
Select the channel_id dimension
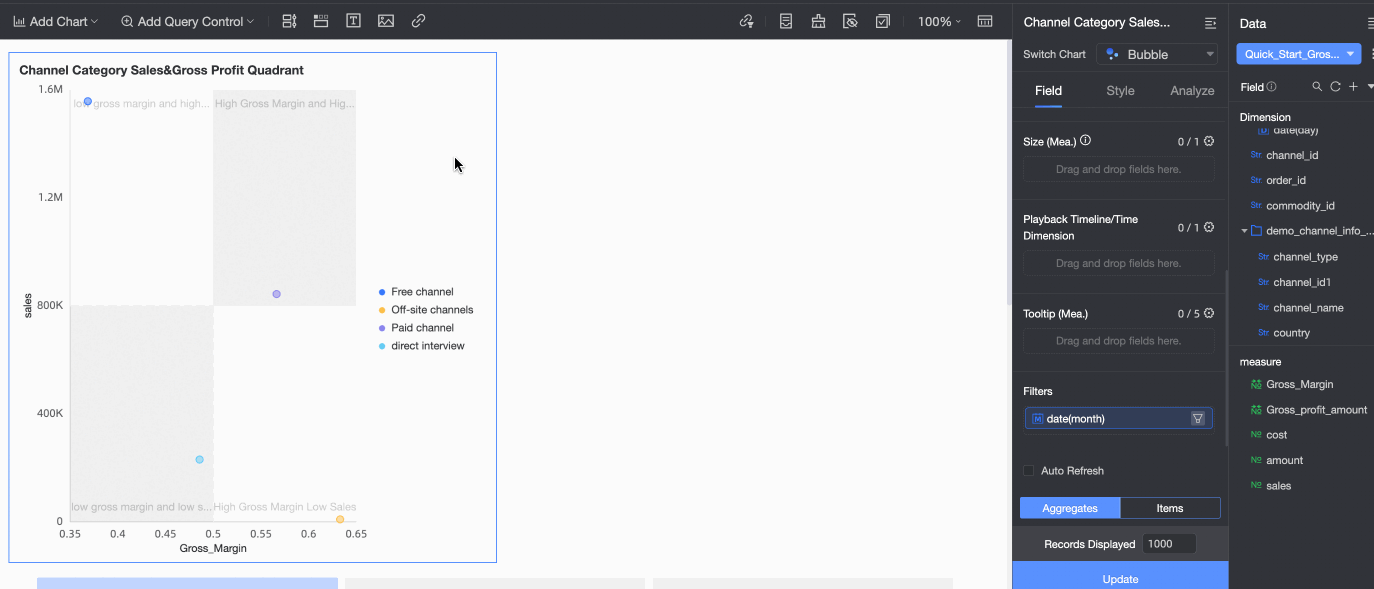(1292, 155)
